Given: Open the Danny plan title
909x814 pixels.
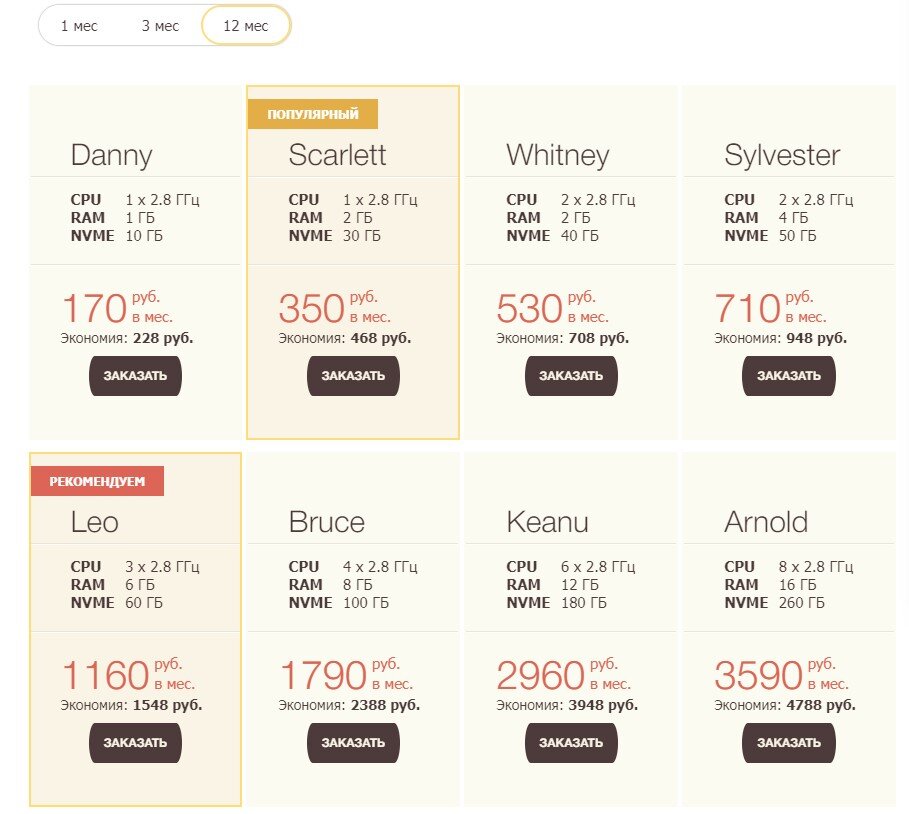Looking at the screenshot, I should coord(111,155).
